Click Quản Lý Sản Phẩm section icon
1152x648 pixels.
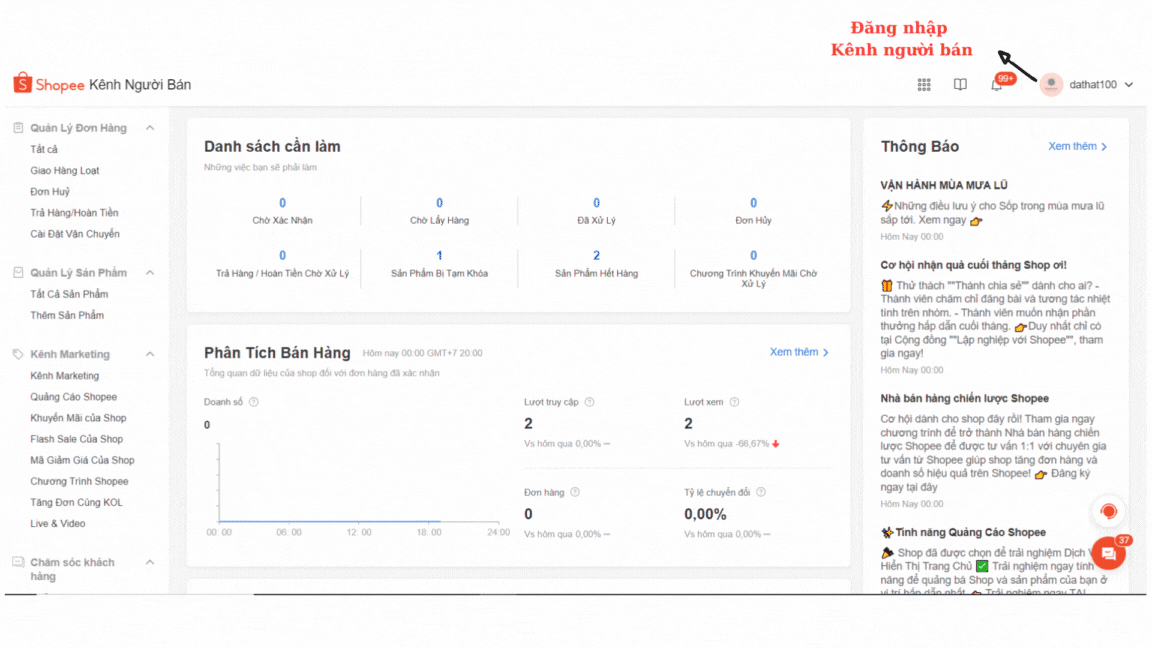(18, 273)
